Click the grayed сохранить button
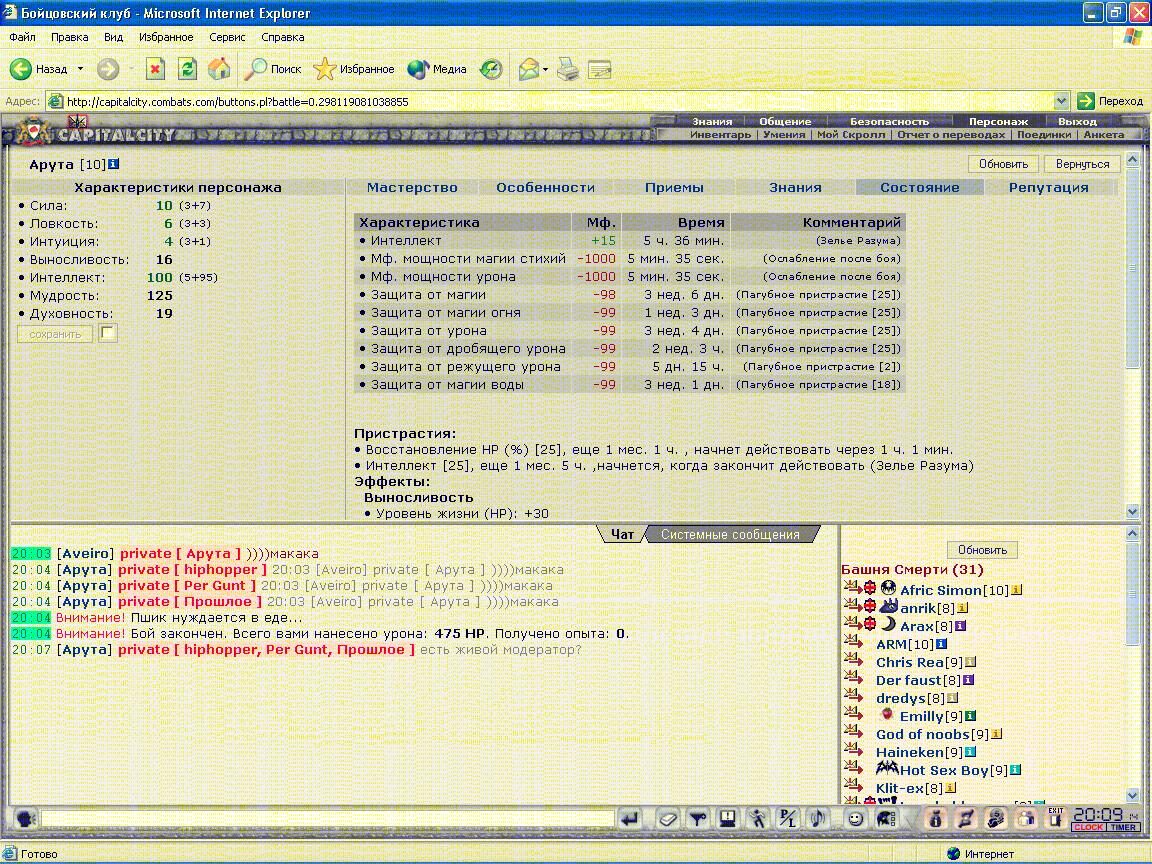The image size is (1152, 864). [55, 334]
